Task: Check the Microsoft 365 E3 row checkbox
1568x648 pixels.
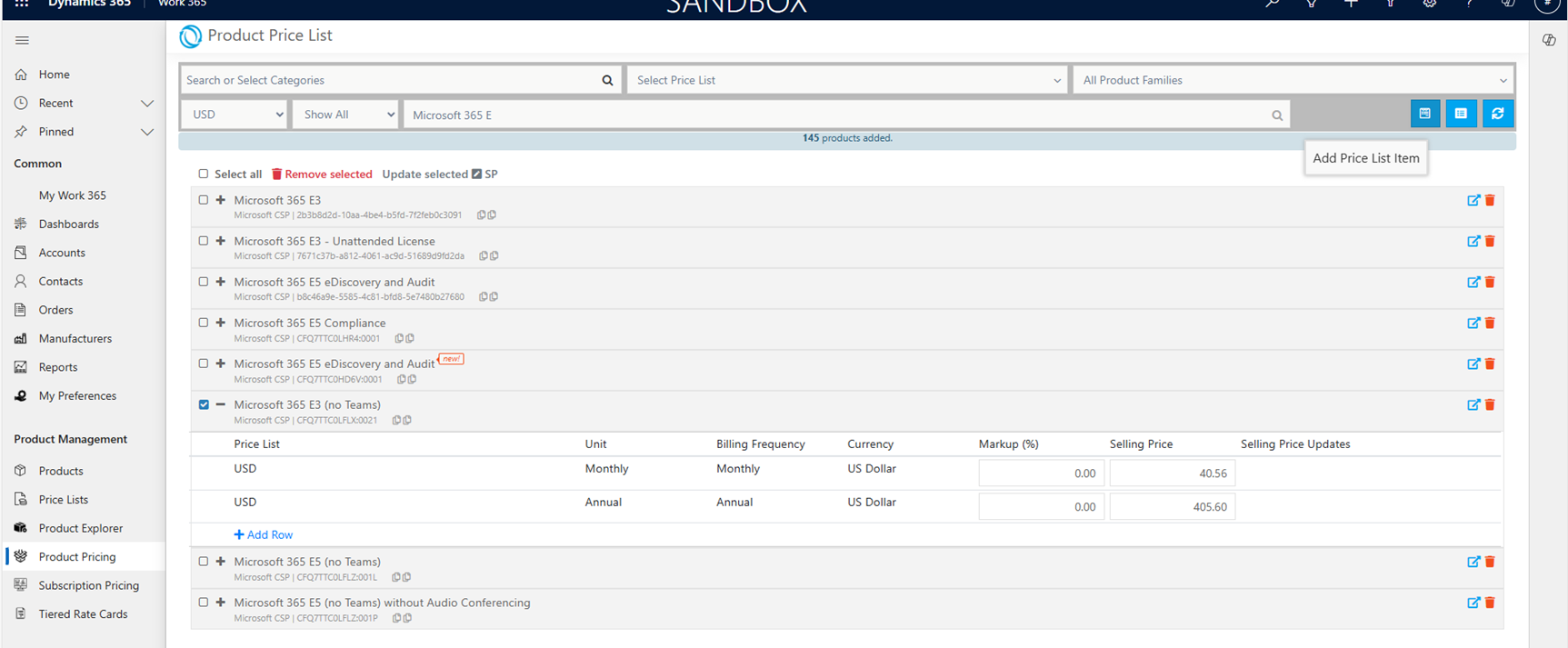Action: pos(204,200)
